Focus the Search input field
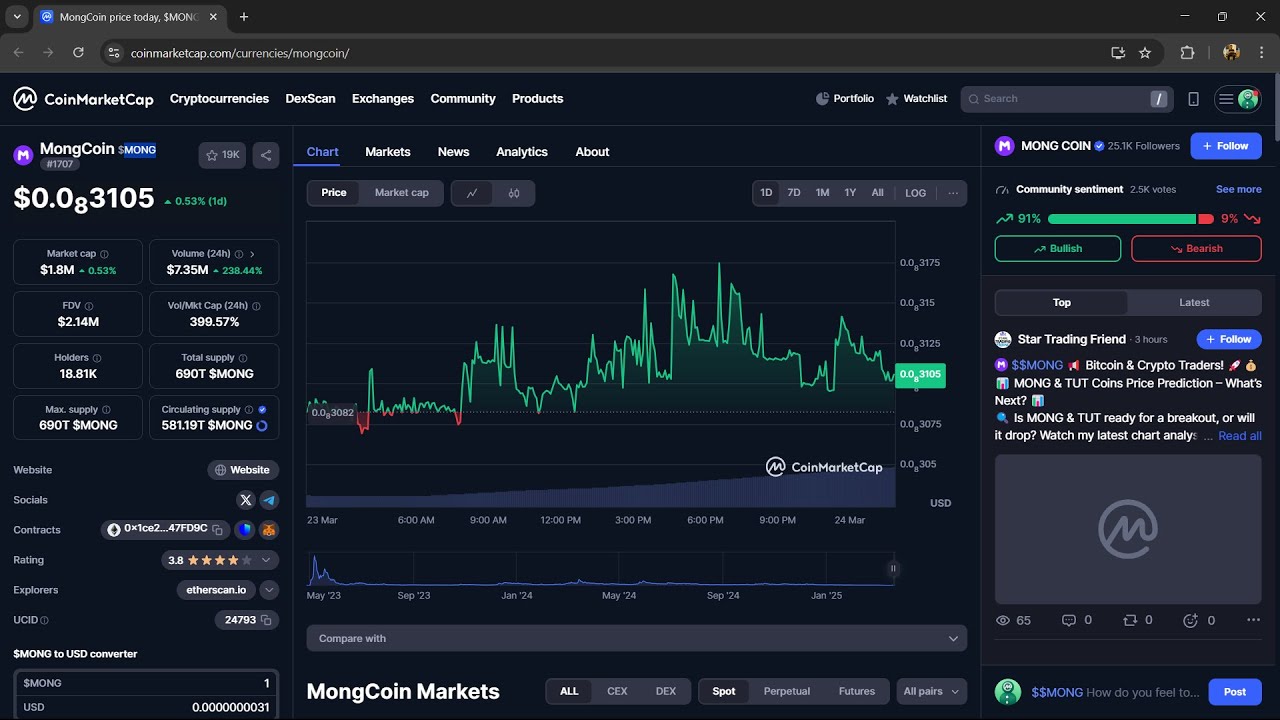Image resolution: width=1280 pixels, height=720 pixels. 1066,99
